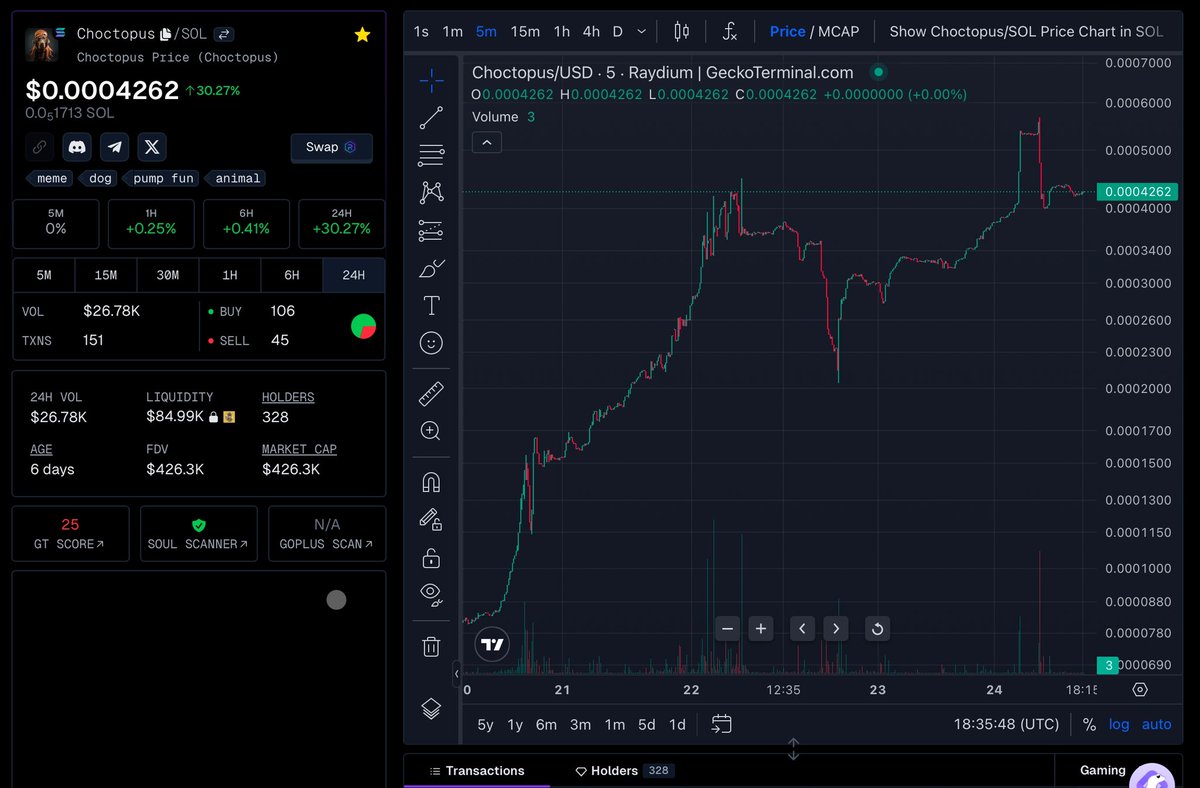Toggle magnet snap mode
1200x788 pixels.
tap(430, 481)
